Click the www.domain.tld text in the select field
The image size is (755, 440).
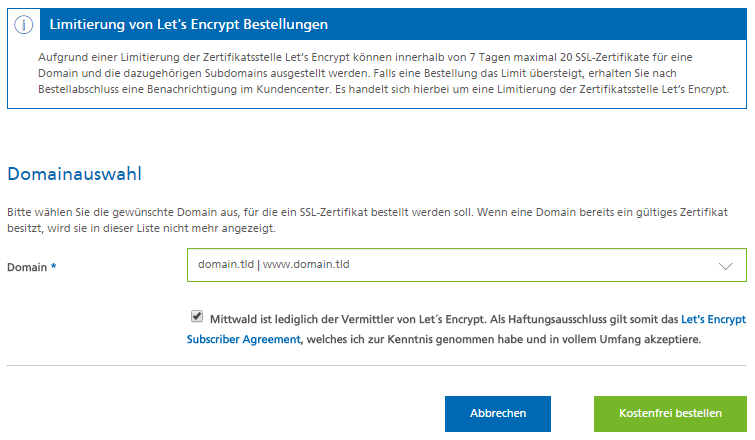[306, 264]
